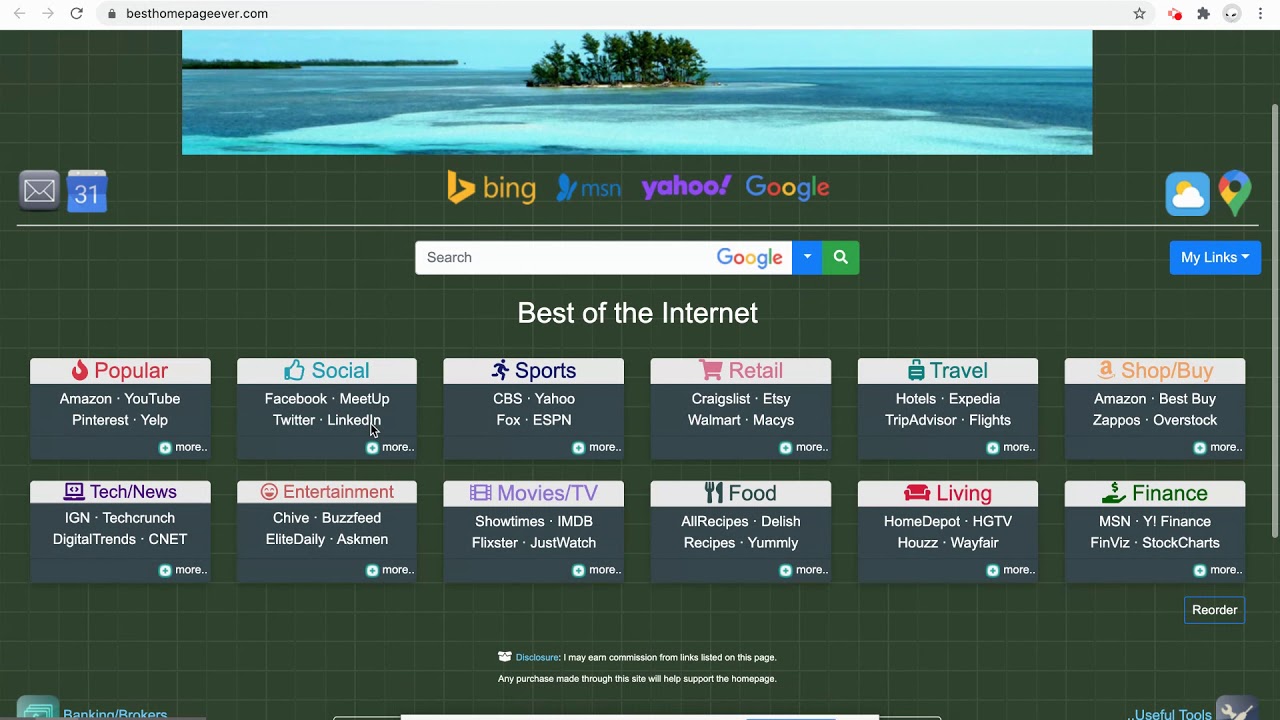Open the weather cloud icon
Image resolution: width=1280 pixels, height=720 pixels.
1187,194
